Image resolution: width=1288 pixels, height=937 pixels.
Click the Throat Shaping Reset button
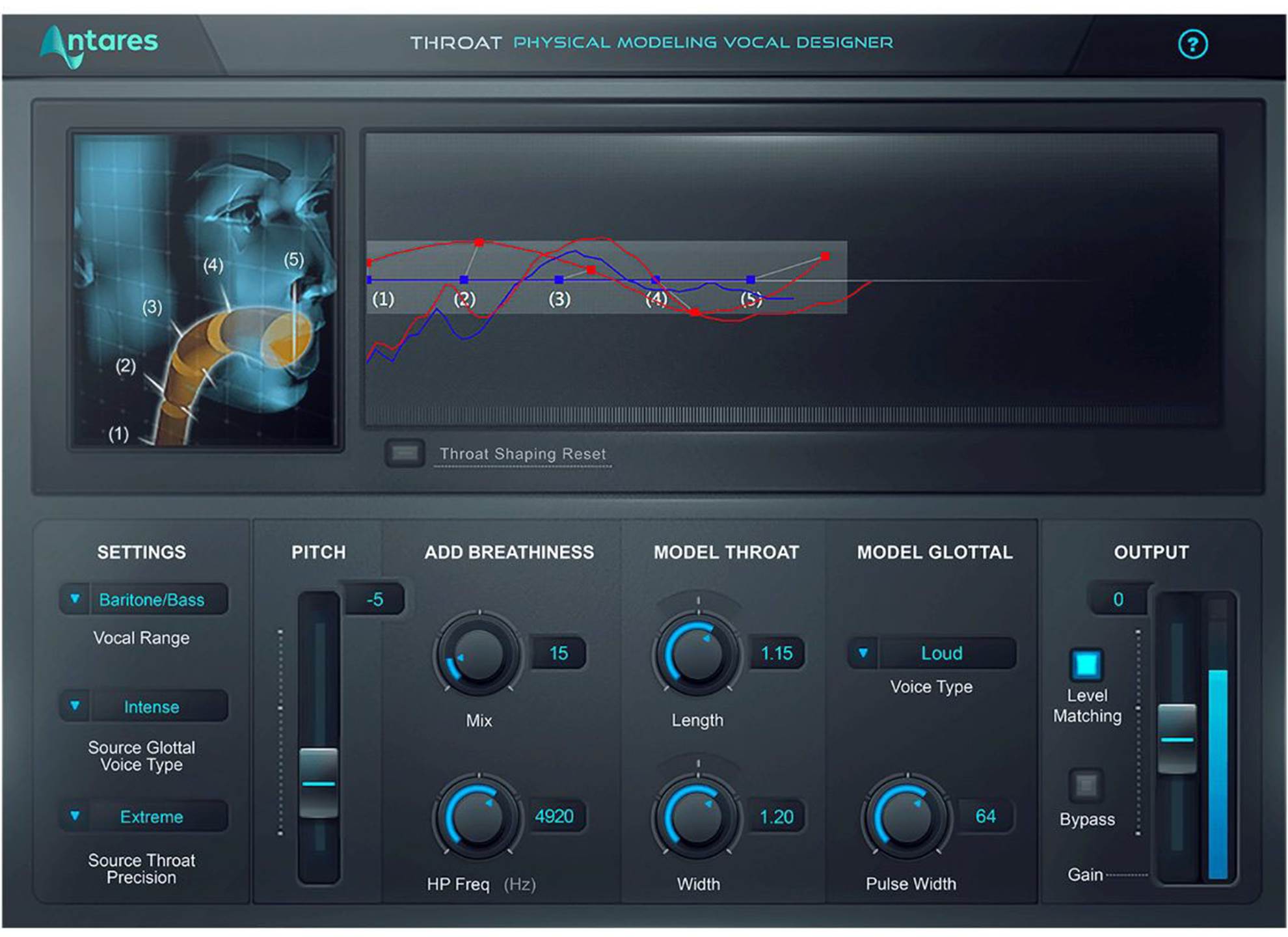(405, 453)
